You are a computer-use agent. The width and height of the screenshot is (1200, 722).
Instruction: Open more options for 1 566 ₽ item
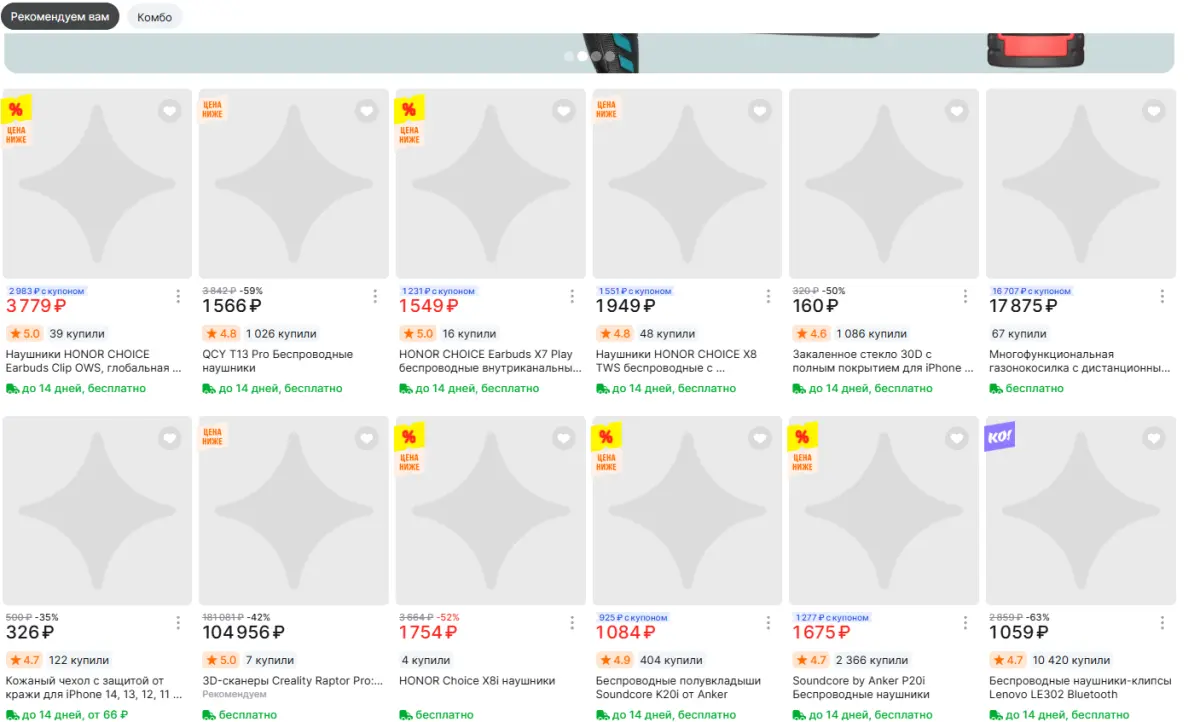coord(375,296)
